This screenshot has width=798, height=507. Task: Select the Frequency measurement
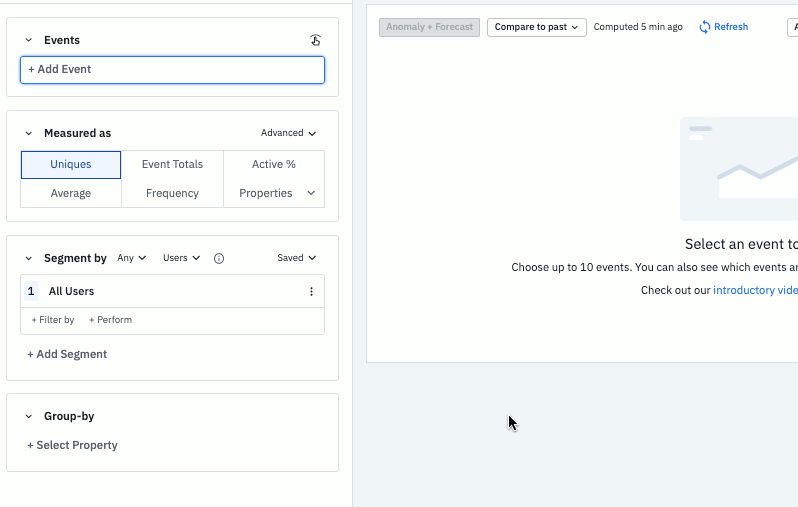(172, 193)
